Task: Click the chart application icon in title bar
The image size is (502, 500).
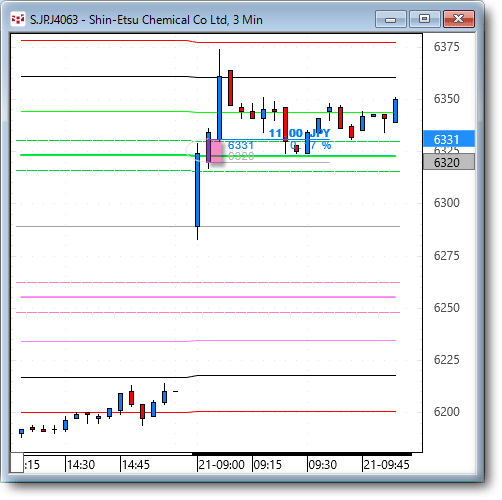Action: pyautogui.click(x=18, y=19)
